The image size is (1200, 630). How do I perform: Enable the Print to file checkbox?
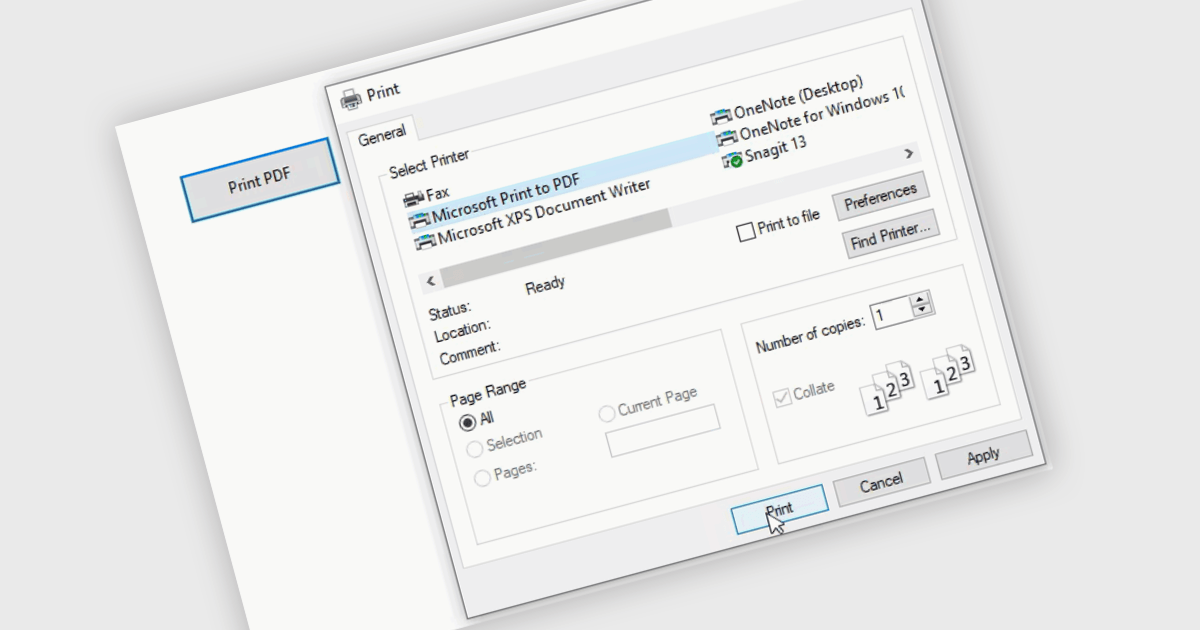746,233
